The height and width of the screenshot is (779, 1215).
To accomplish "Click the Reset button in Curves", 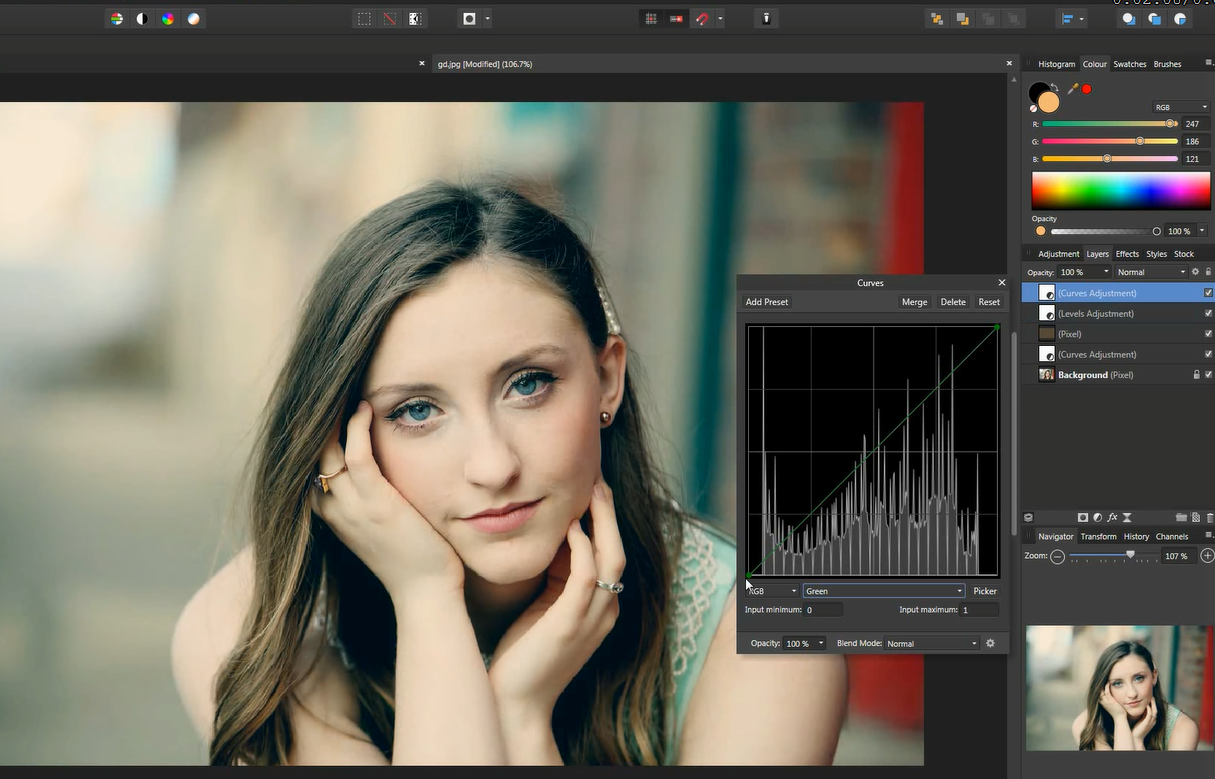I will click(988, 302).
